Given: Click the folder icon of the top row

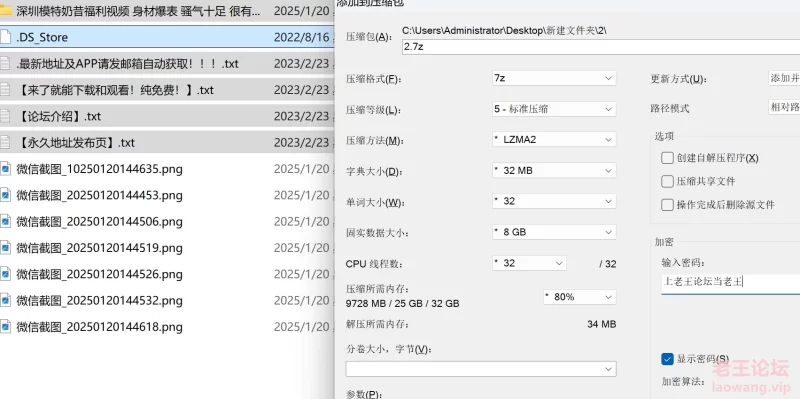Looking at the screenshot, I should tap(5, 11).
